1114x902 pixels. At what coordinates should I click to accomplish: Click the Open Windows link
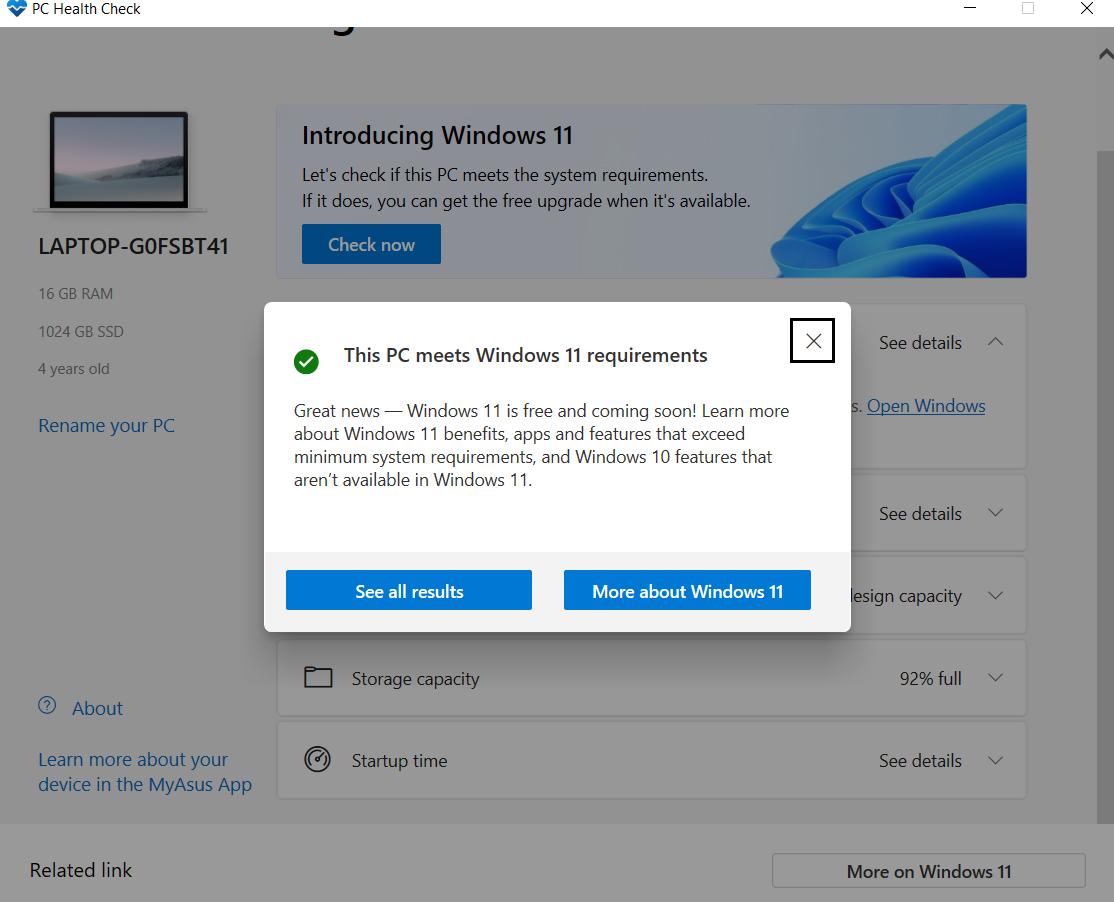pos(926,406)
